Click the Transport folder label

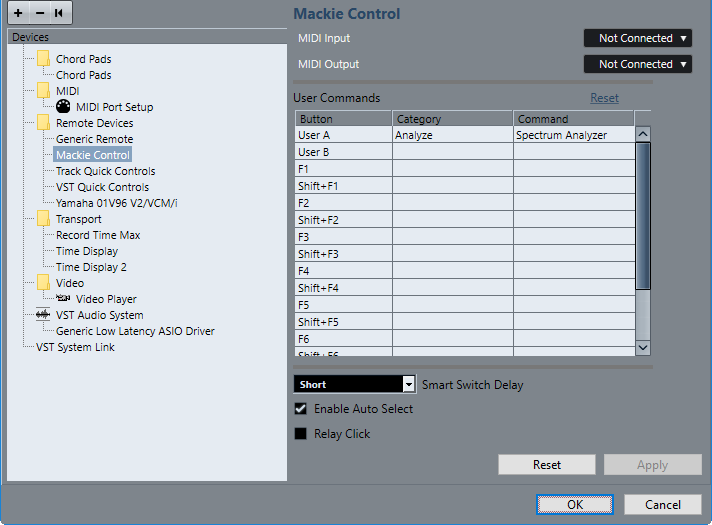tap(79, 219)
